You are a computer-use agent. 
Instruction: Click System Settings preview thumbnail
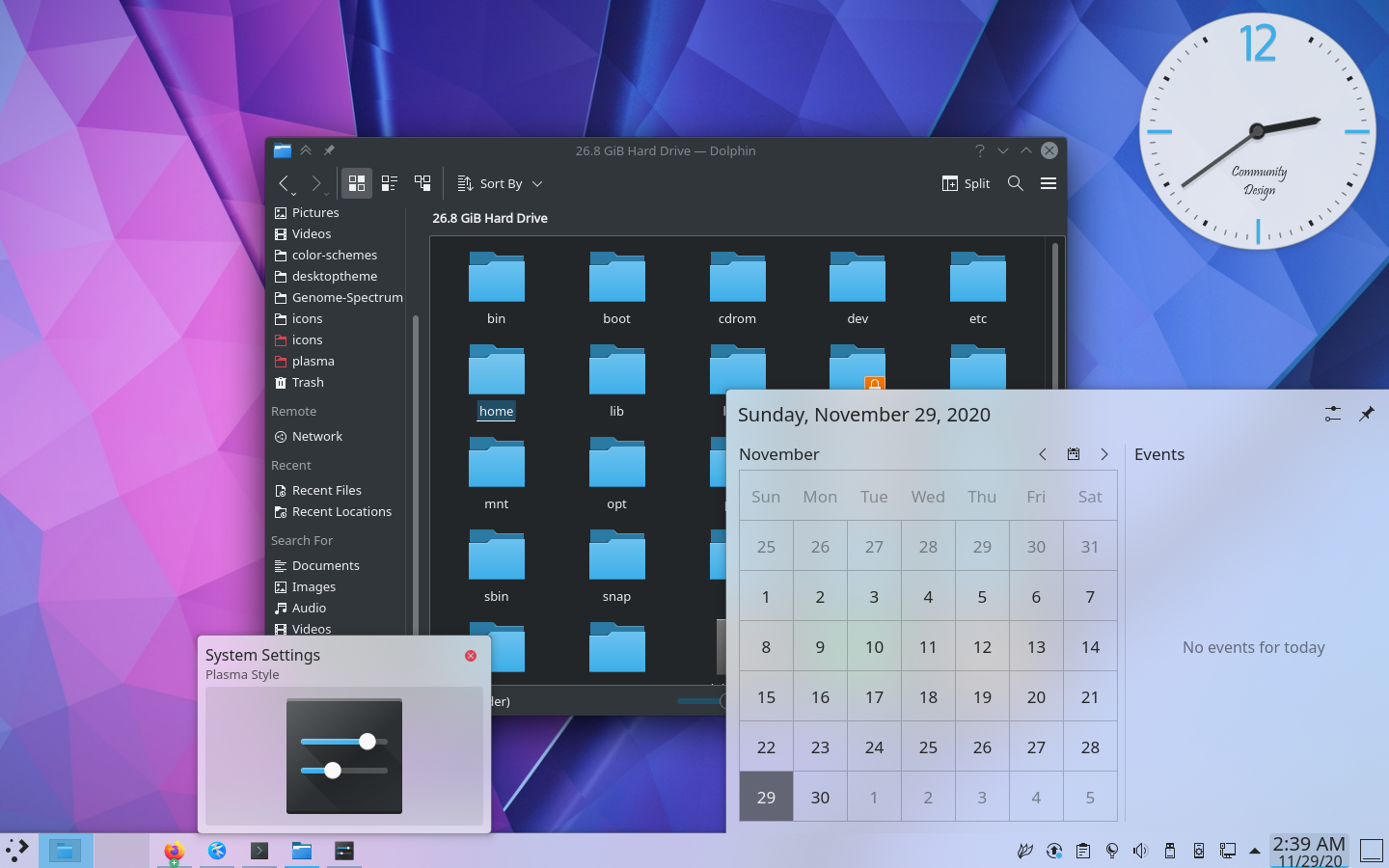[344, 756]
